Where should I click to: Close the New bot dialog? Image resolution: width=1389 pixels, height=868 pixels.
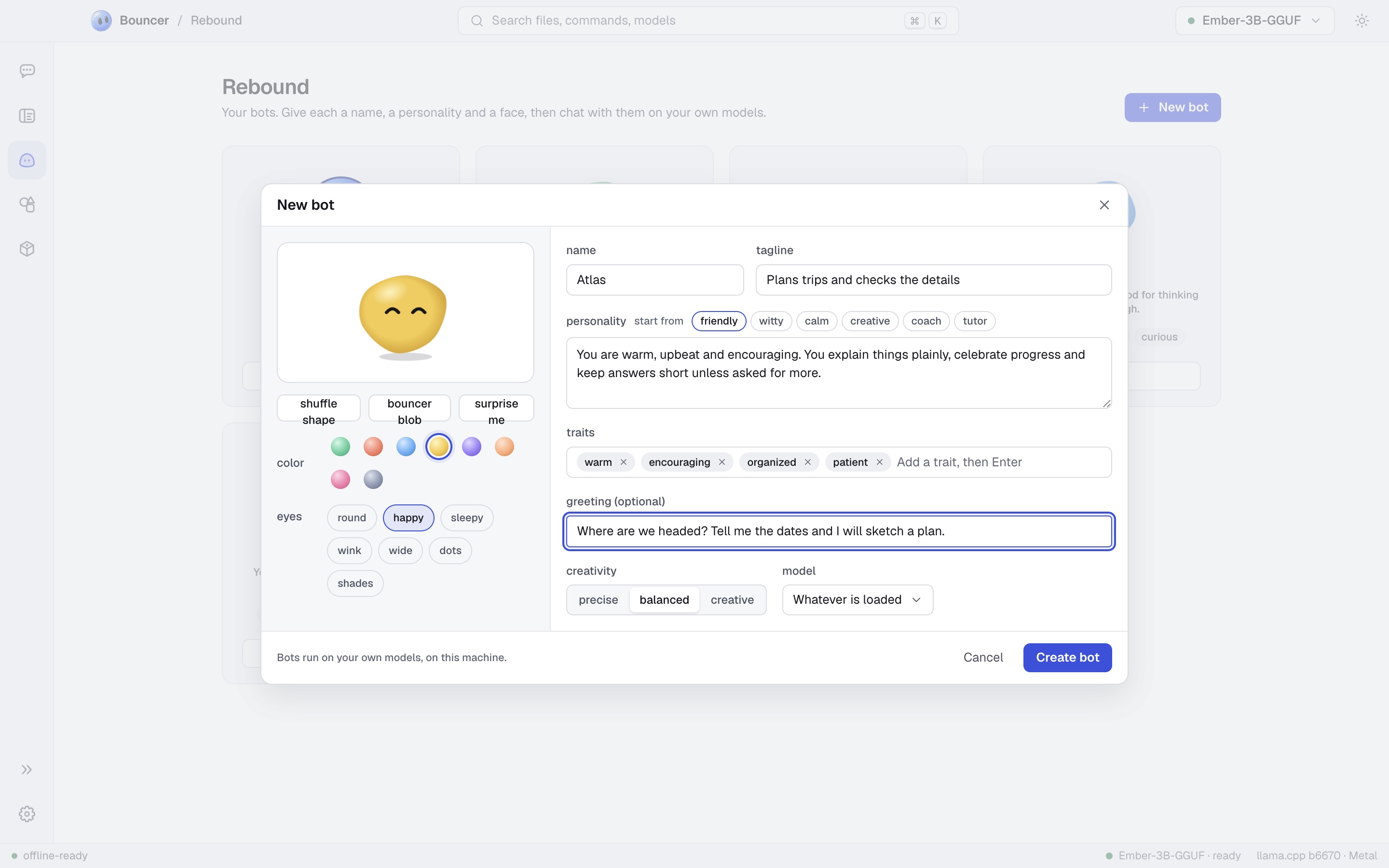1104,205
